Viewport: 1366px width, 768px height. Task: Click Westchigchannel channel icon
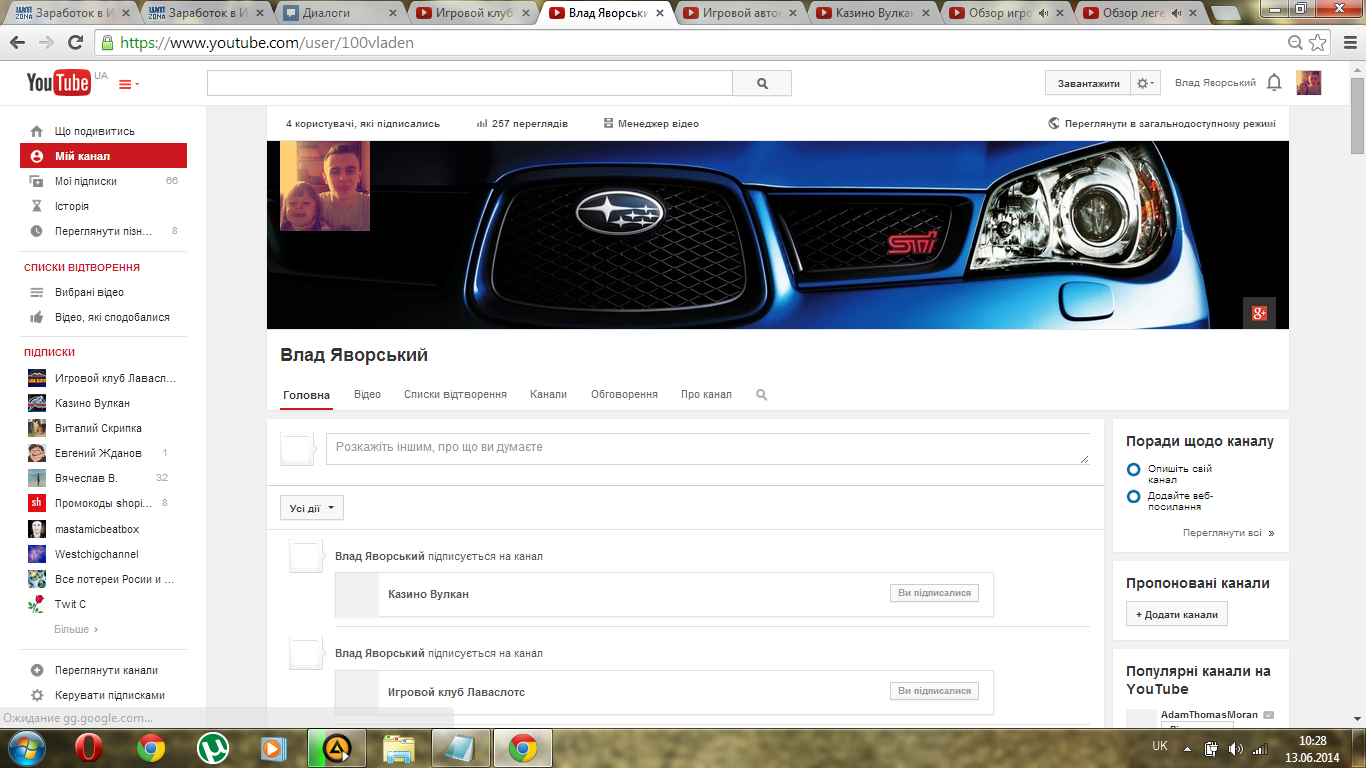pos(36,554)
